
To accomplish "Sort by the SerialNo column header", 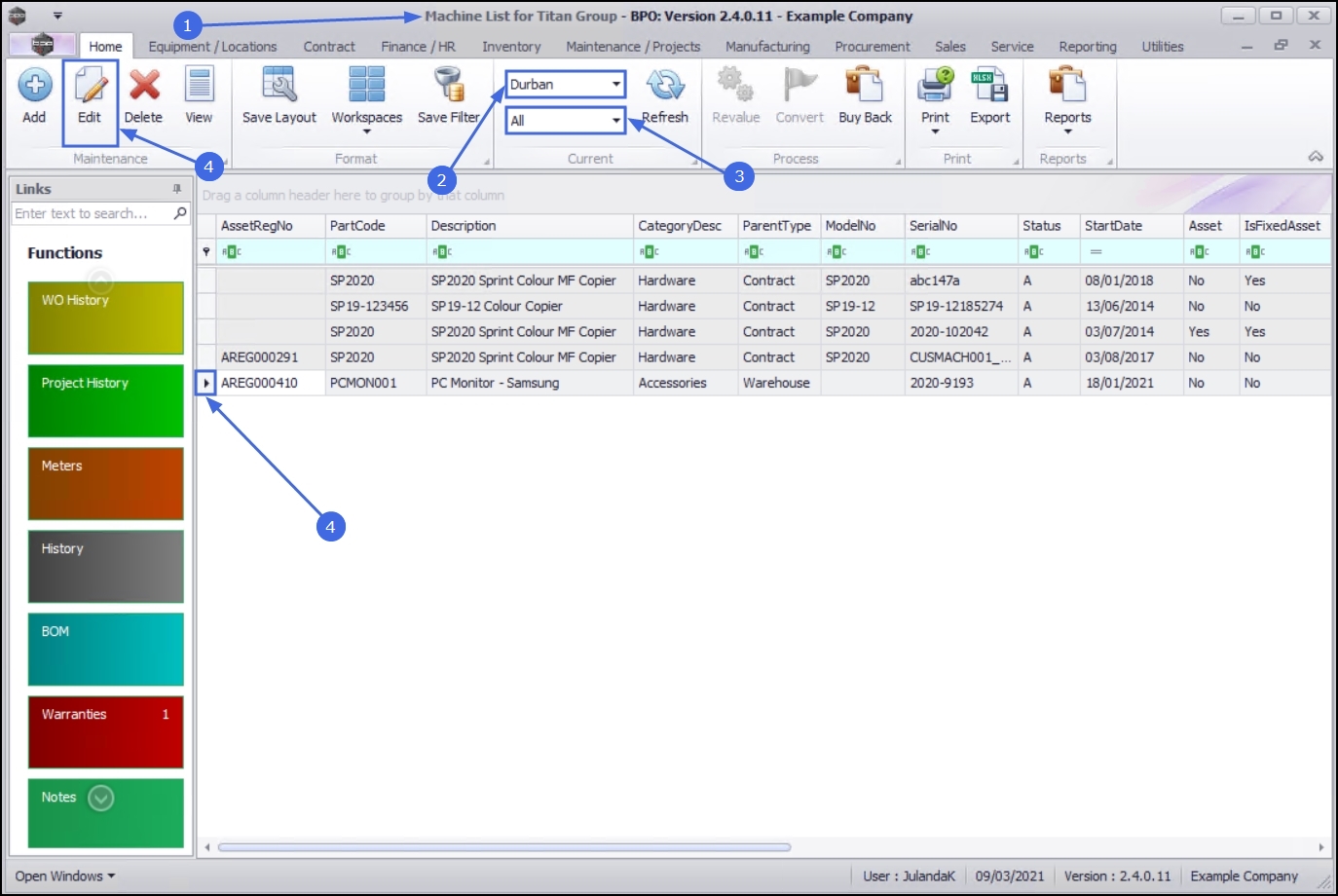I will (961, 226).
